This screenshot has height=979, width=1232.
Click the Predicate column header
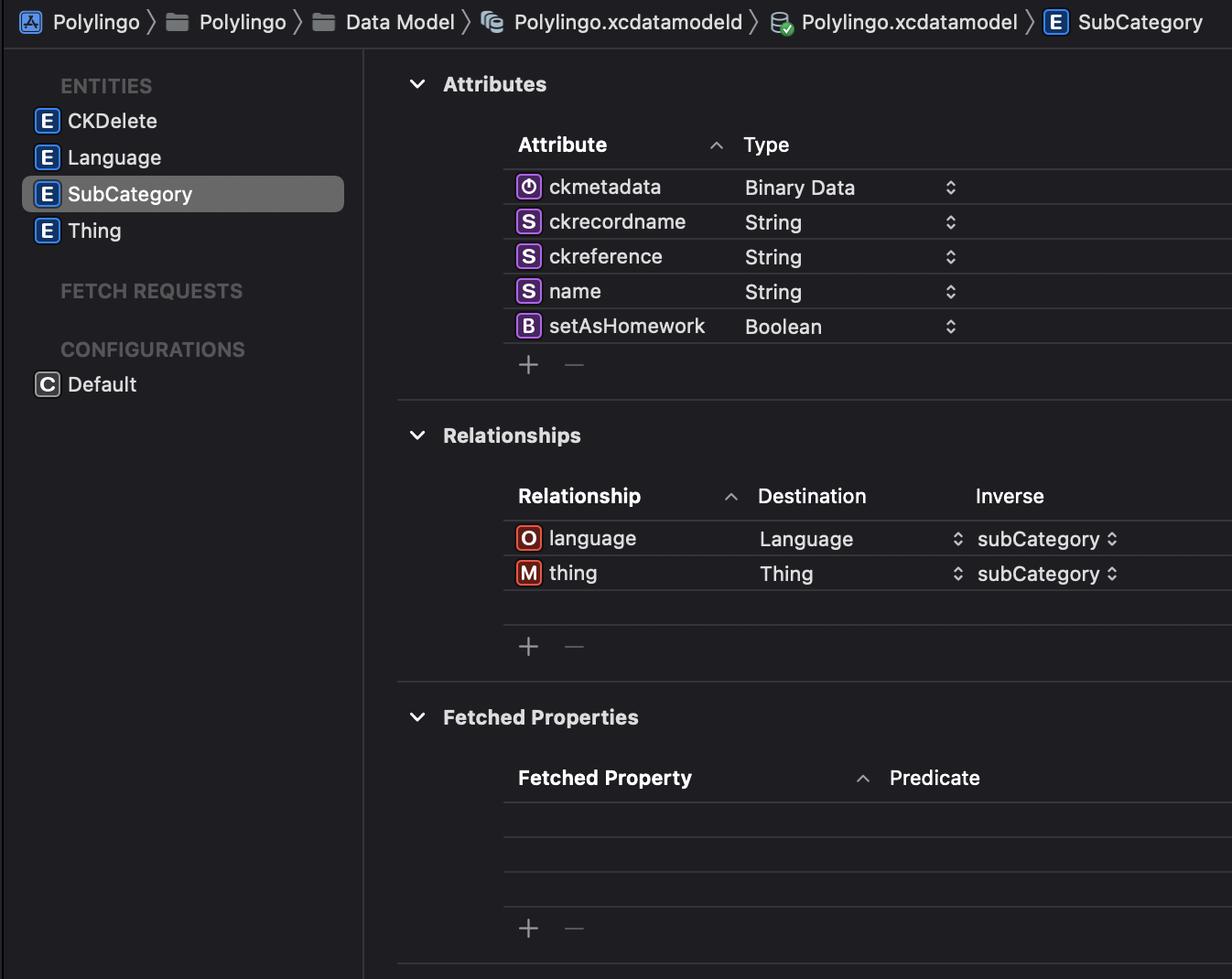pyautogui.click(x=935, y=778)
